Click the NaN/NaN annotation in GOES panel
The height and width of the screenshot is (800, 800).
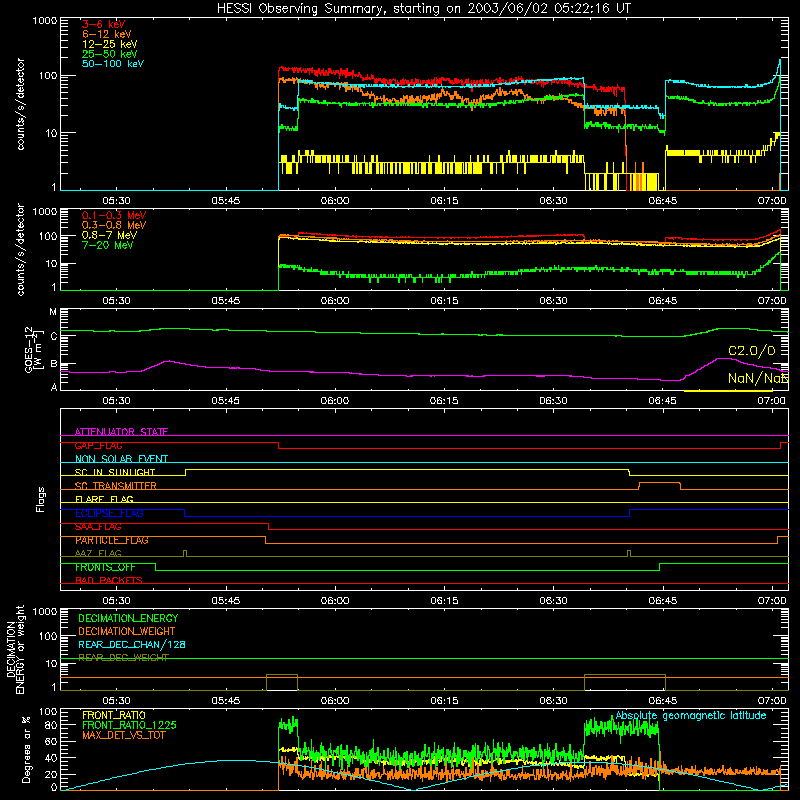pos(758,378)
